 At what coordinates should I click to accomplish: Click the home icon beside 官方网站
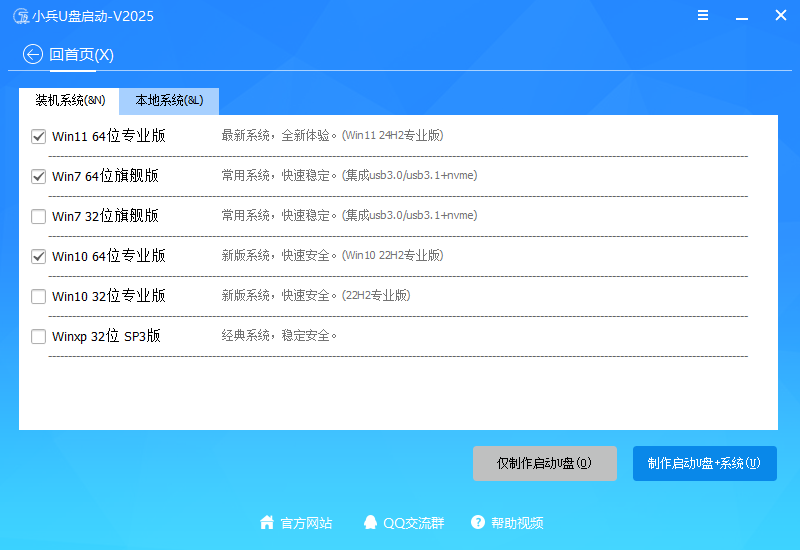[267, 522]
